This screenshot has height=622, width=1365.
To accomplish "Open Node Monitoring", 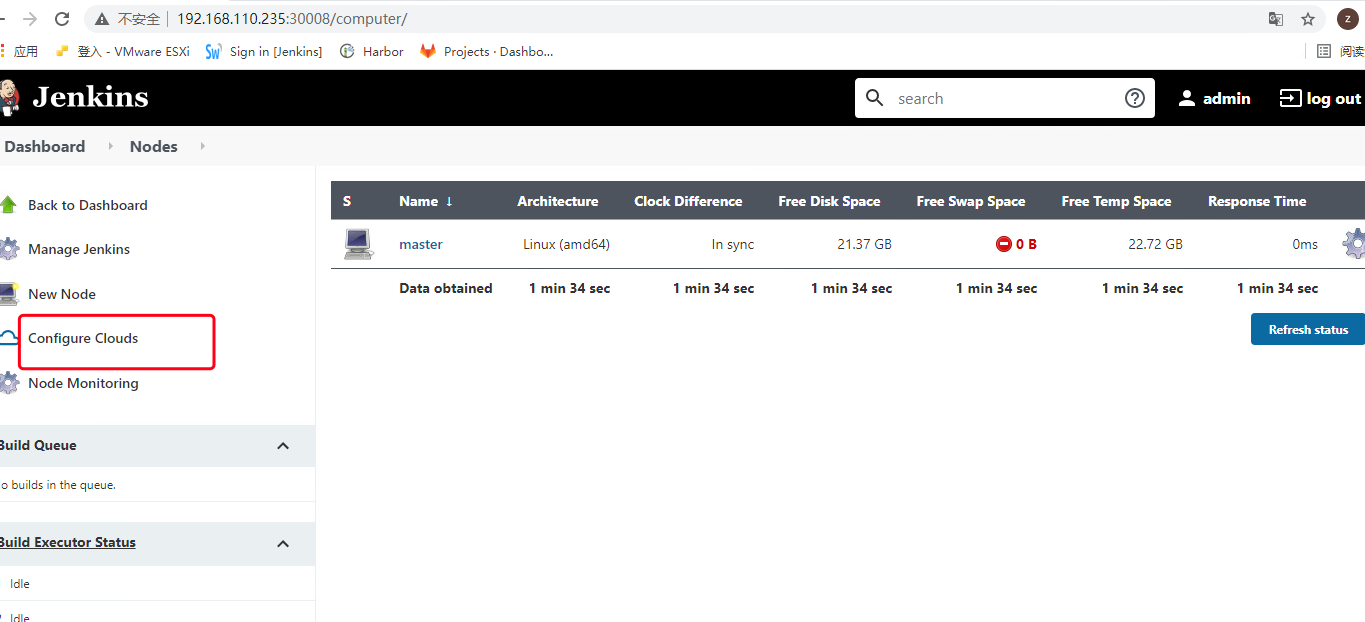I will click(x=83, y=383).
